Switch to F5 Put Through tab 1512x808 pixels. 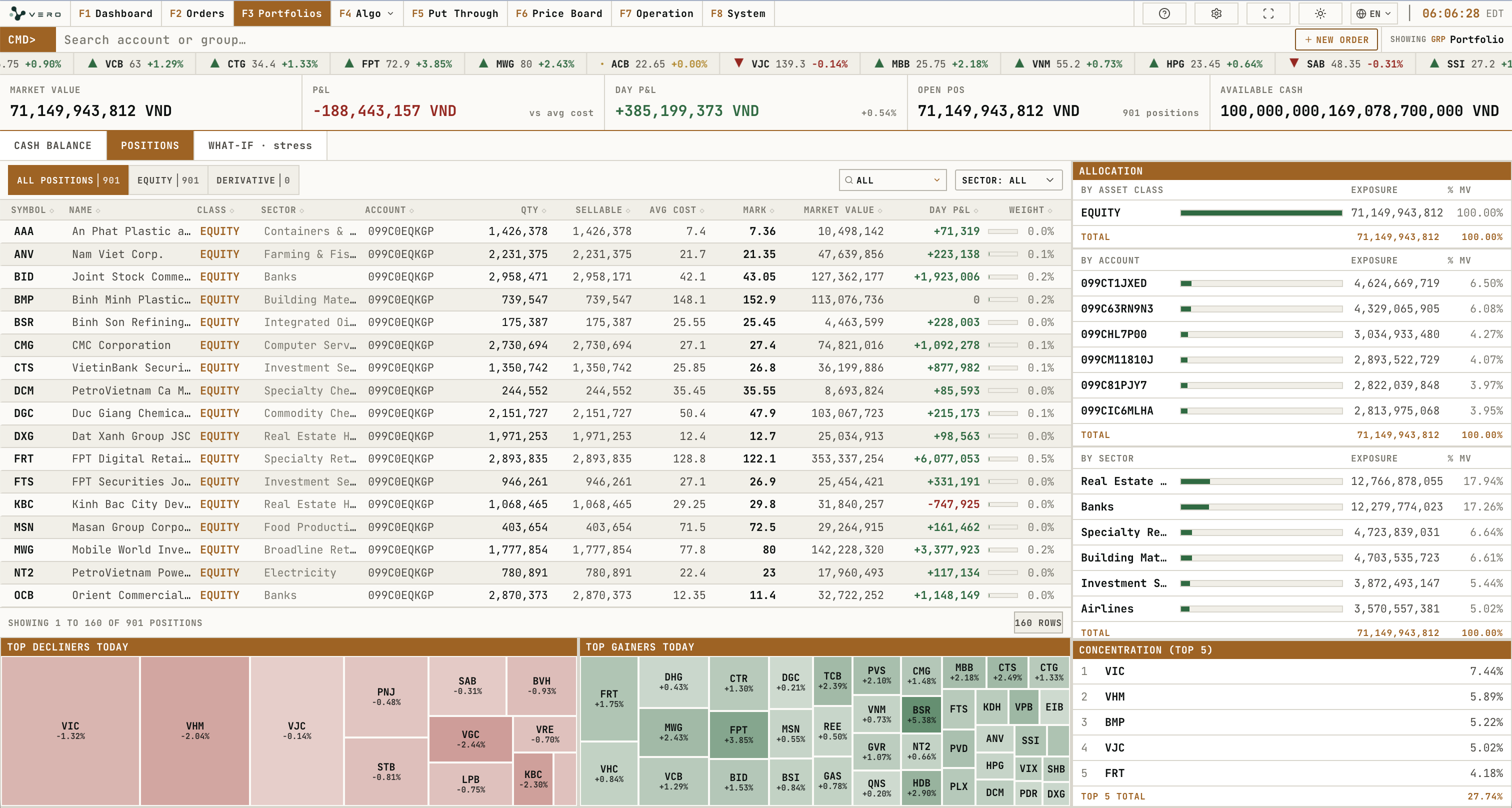455,13
